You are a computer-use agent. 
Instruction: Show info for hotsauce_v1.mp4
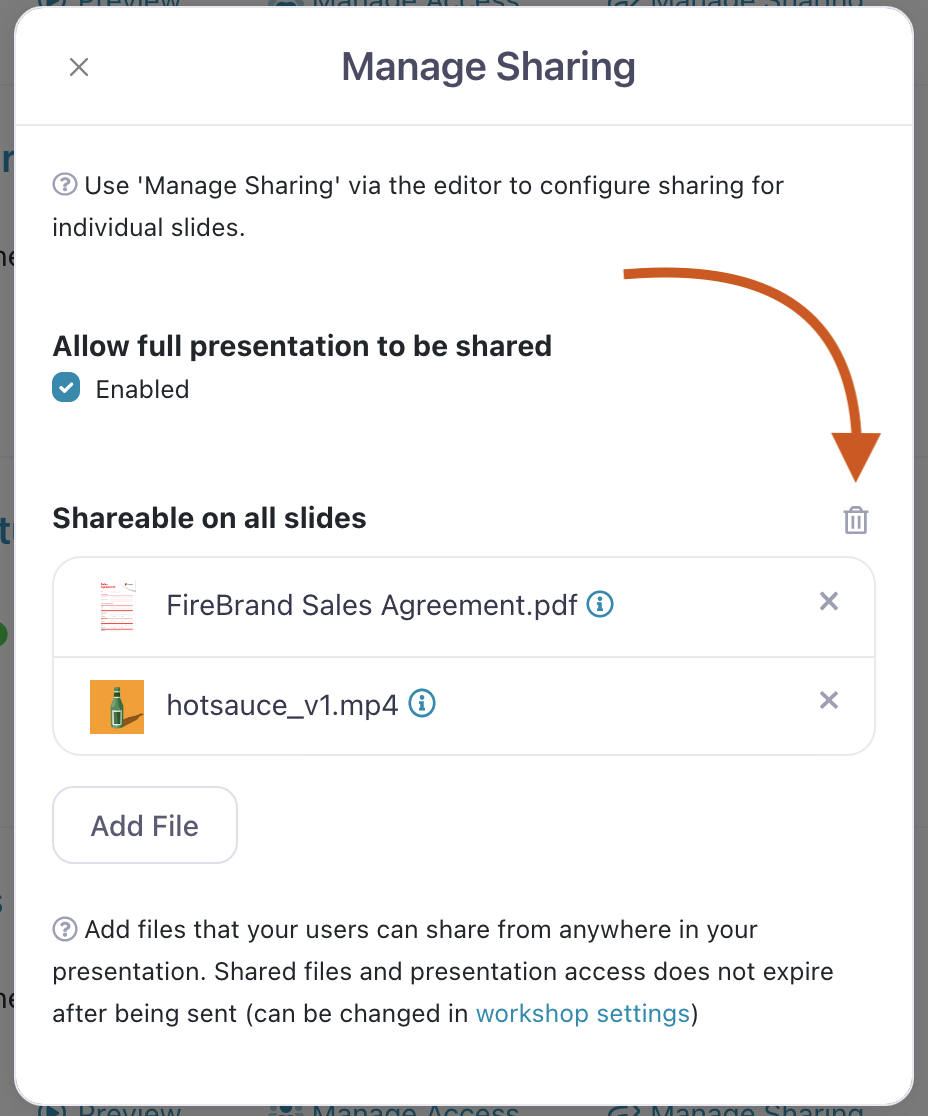tap(423, 704)
